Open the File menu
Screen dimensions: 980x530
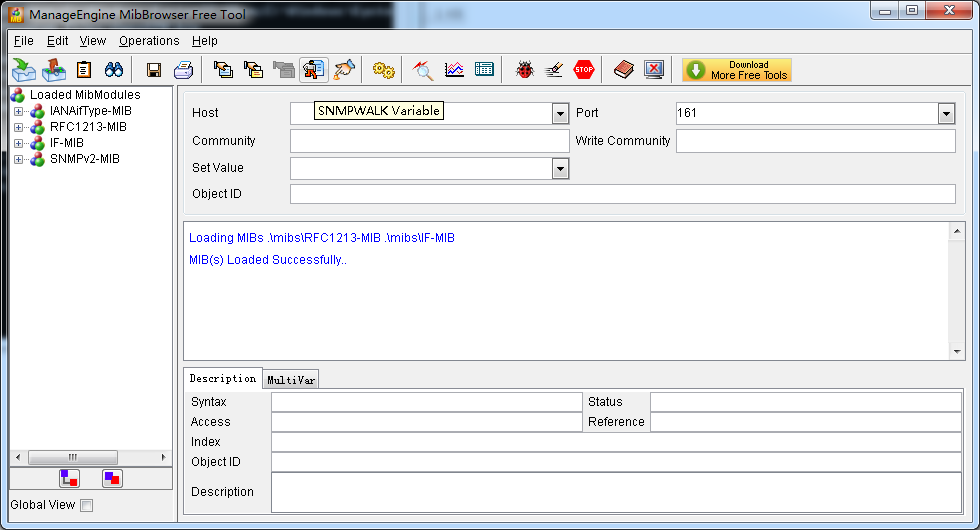(24, 41)
